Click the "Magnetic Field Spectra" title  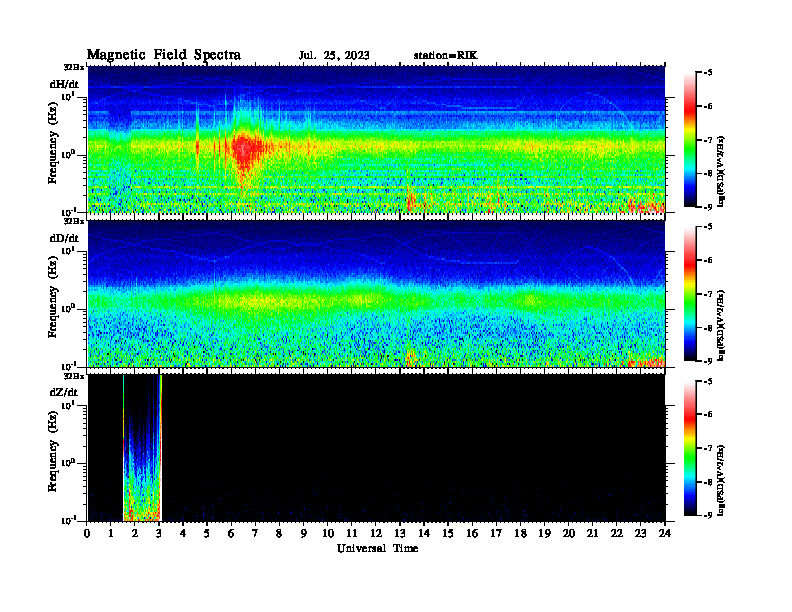pyautogui.click(x=164, y=55)
